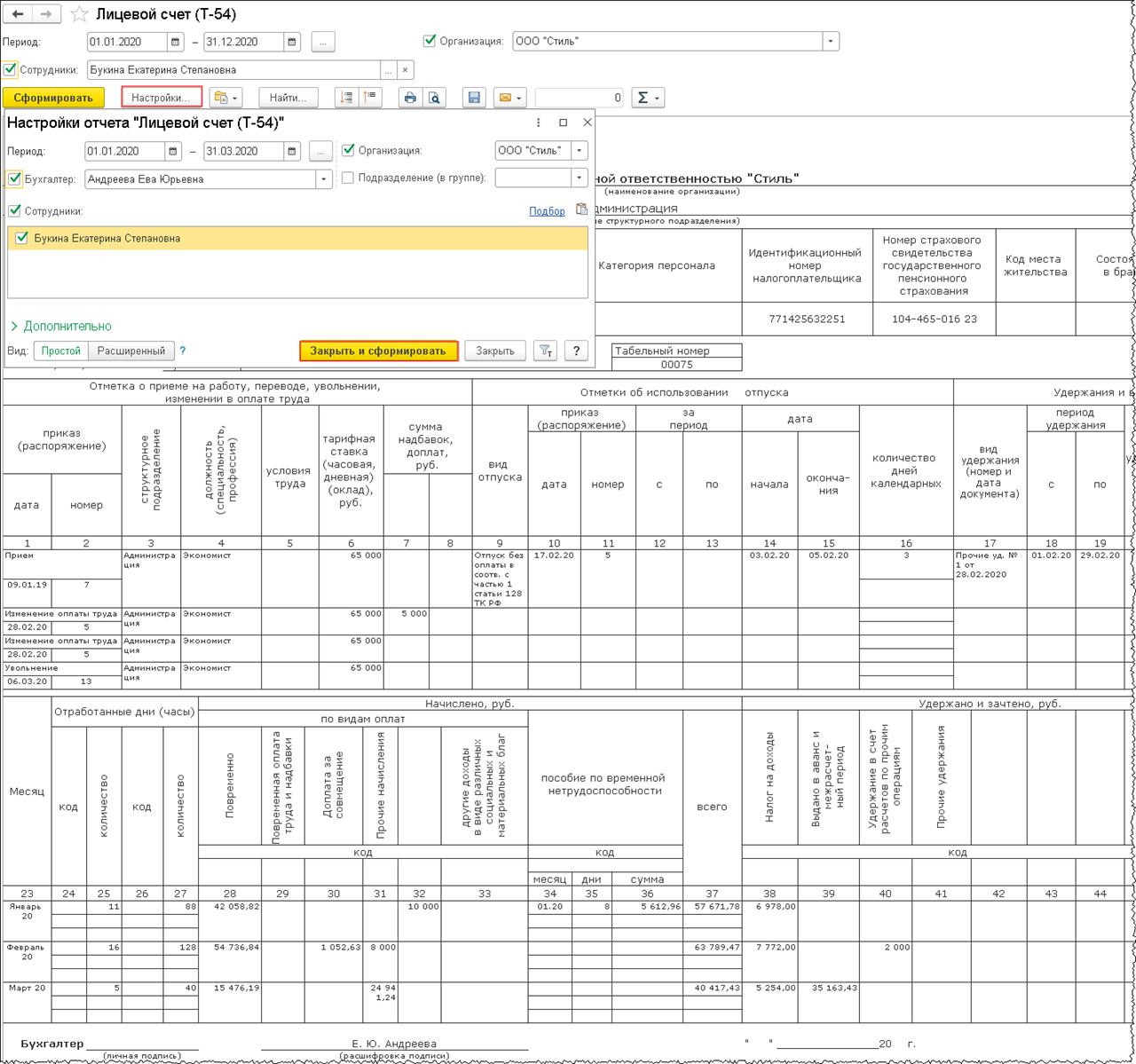Open calendar for the 31.03.2020 end date
Screen dimensions: 1136x1064
pyautogui.click(x=291, y=152)
